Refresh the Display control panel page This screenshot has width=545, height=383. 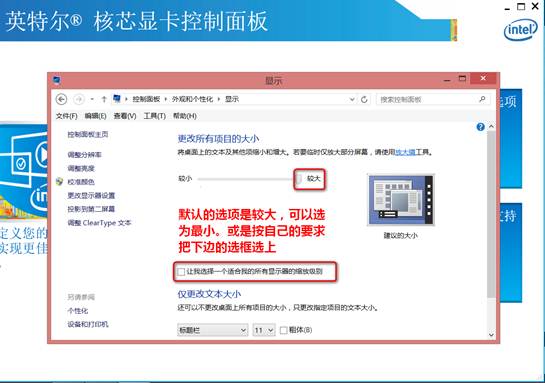tap(364, 100)
